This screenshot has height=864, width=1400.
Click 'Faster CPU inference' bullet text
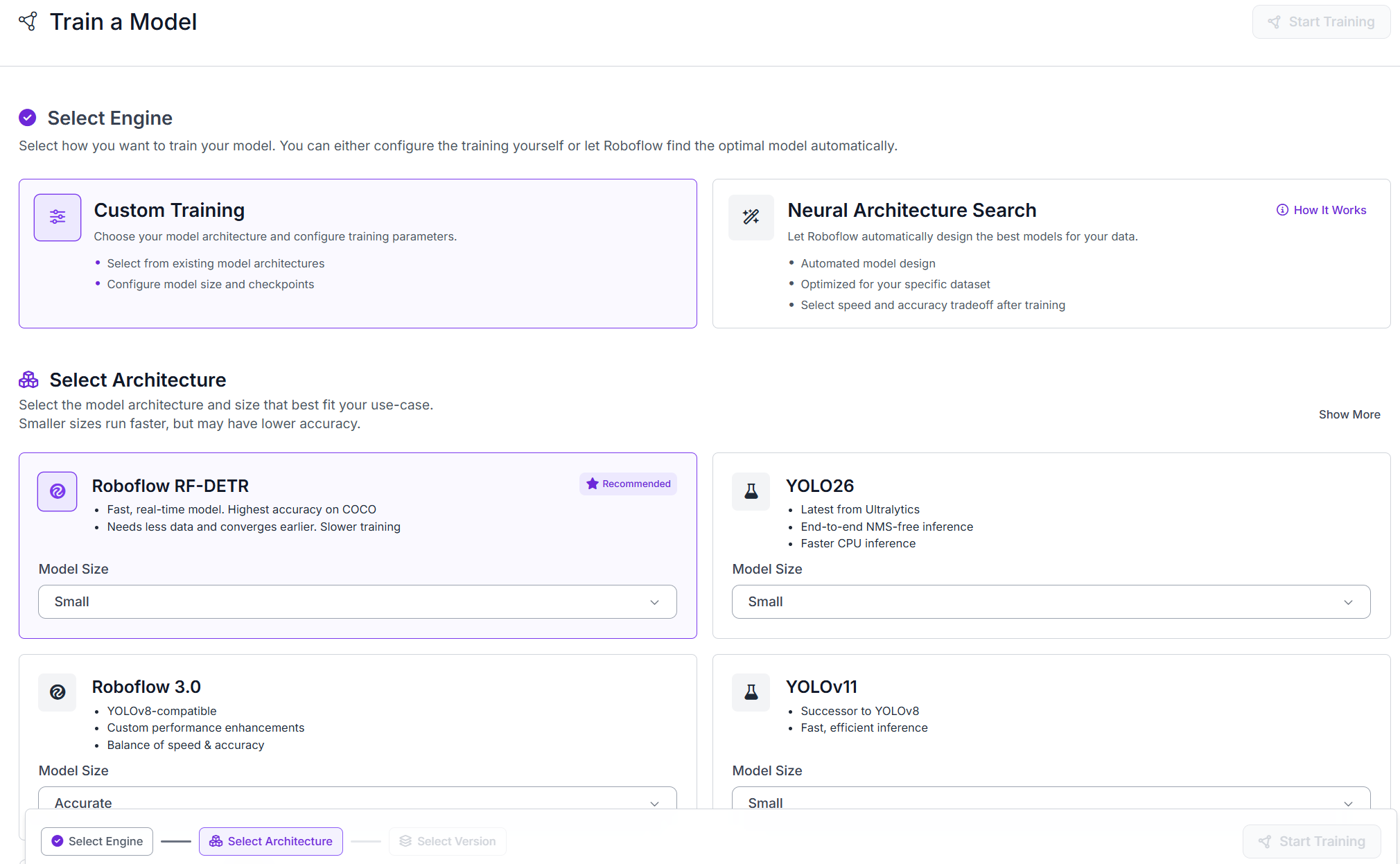point(858,543)
